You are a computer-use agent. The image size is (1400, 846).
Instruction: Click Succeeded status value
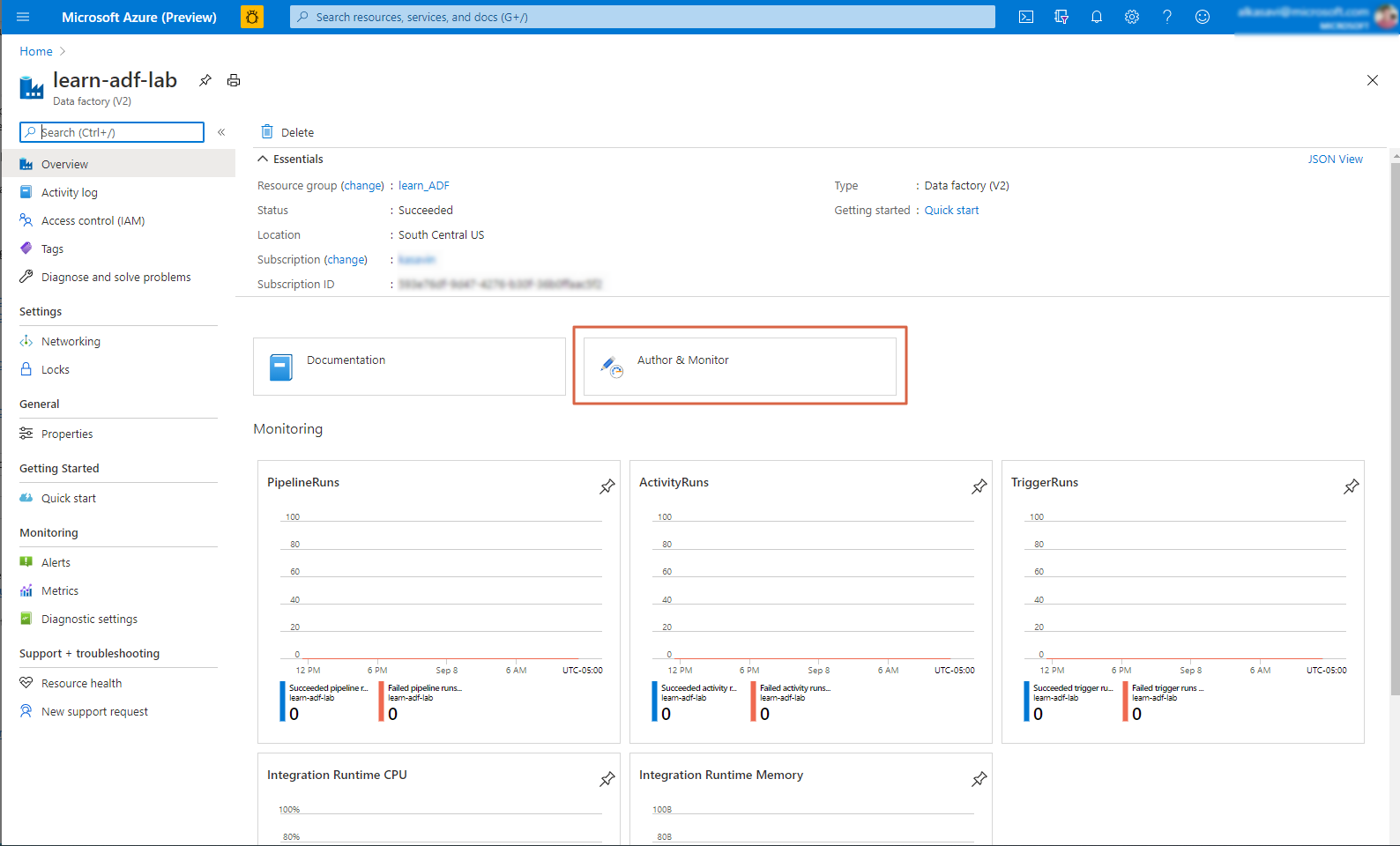pyautogui.click(x=426, y=210)
